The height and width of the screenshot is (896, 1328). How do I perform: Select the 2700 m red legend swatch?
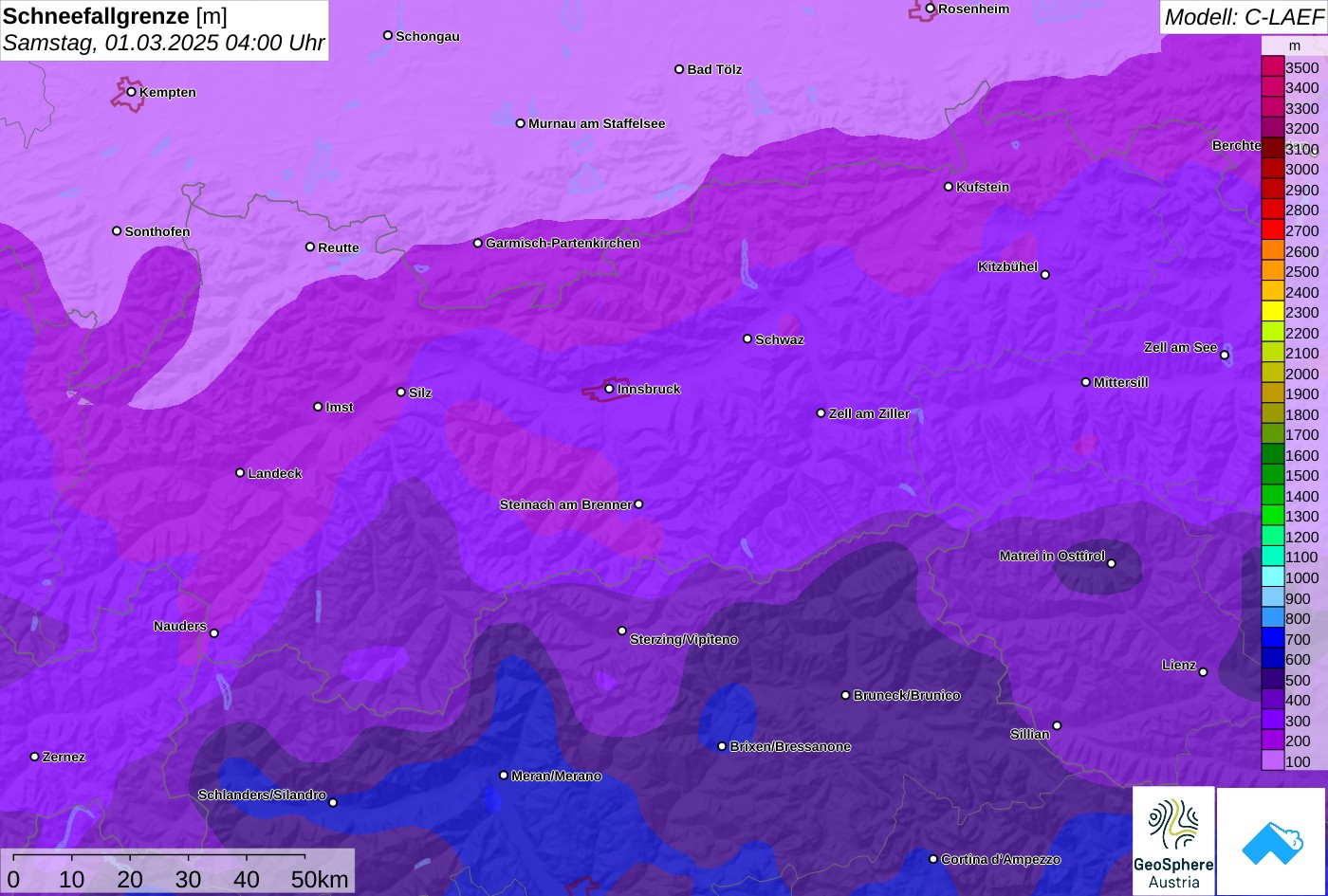pos(1272,230)
